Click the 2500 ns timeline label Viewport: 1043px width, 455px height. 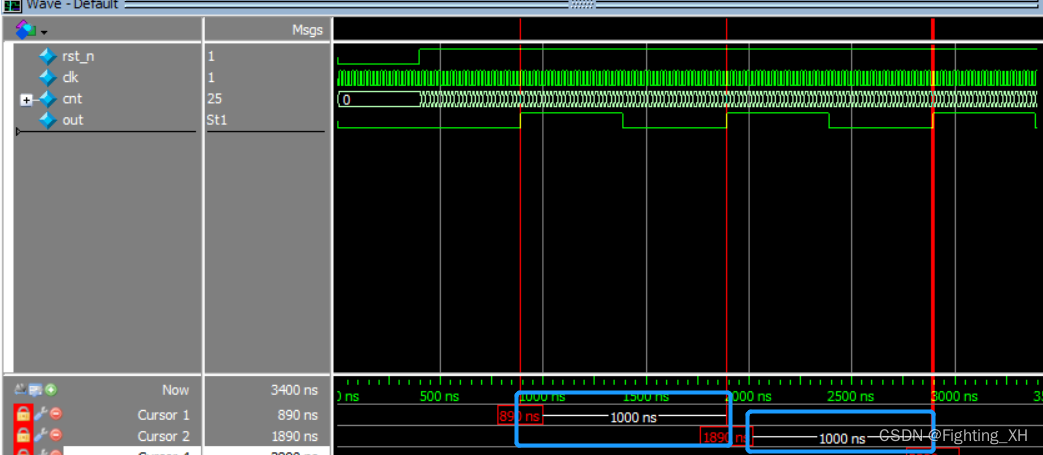pos(850,397)
